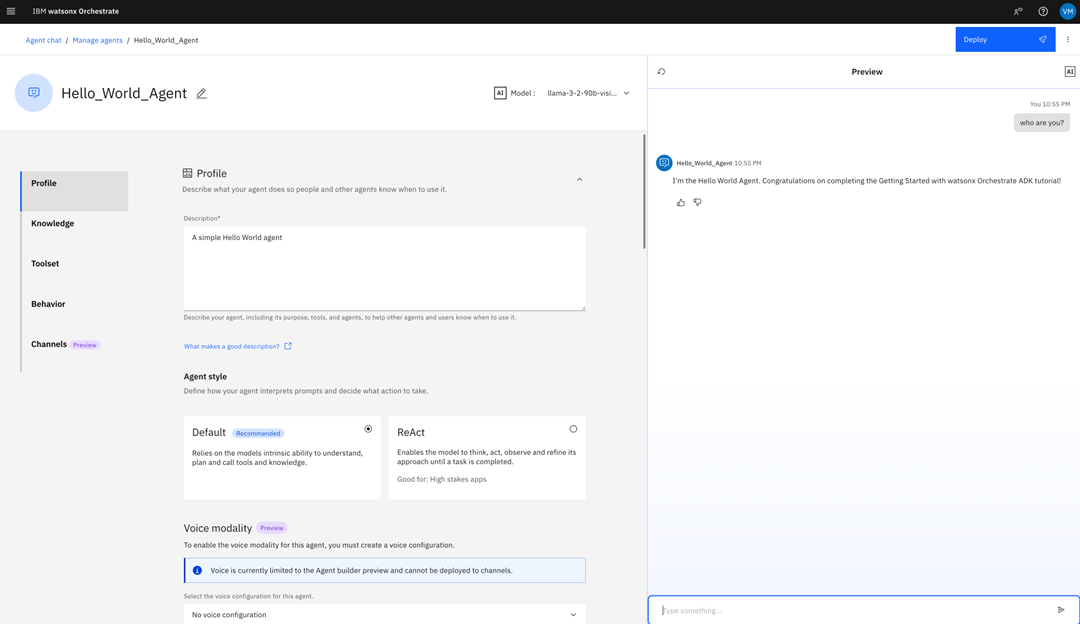Open the VM user avatar menu
1080x624 pixels.
pyautogui.click(x=1068, y=11)
